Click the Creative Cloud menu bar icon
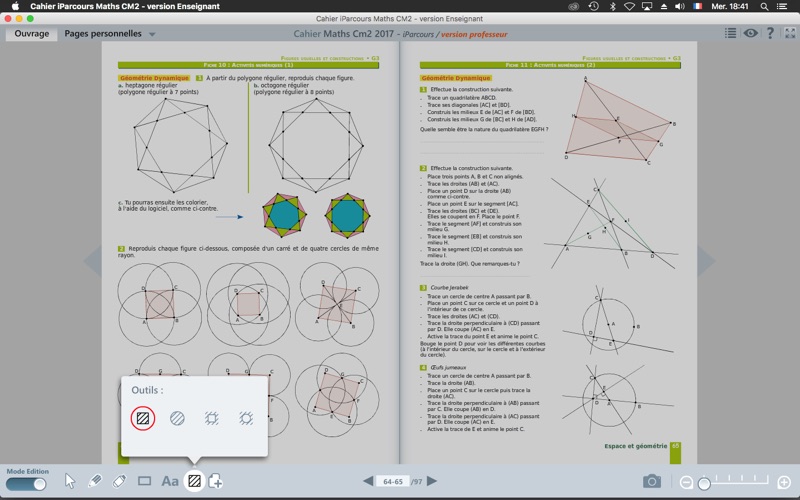800x500 pixels. click(574, 6)
